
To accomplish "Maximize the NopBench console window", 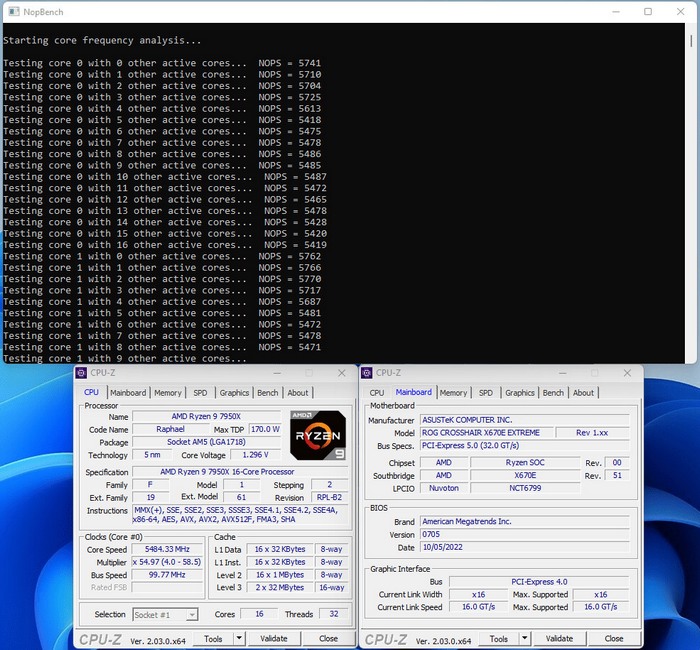I will (x=648, y=12).
